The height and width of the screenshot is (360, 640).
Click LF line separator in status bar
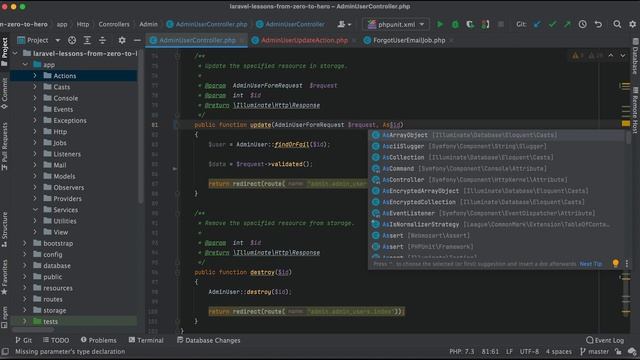[x=509, y=351]
